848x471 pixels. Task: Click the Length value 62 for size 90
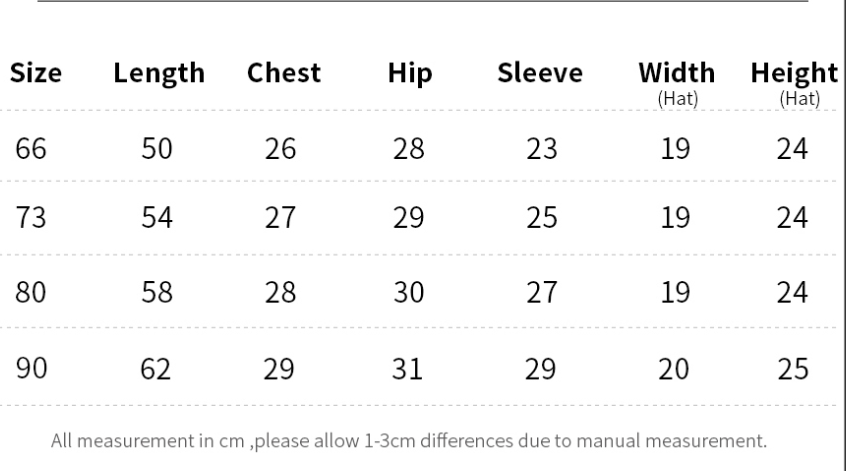tap(158, 368)
